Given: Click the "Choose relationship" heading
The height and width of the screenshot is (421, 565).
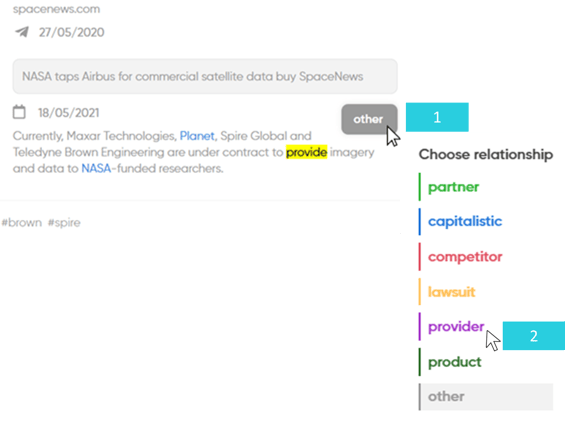Looking at the screenshot, I should tap(486, 154).
